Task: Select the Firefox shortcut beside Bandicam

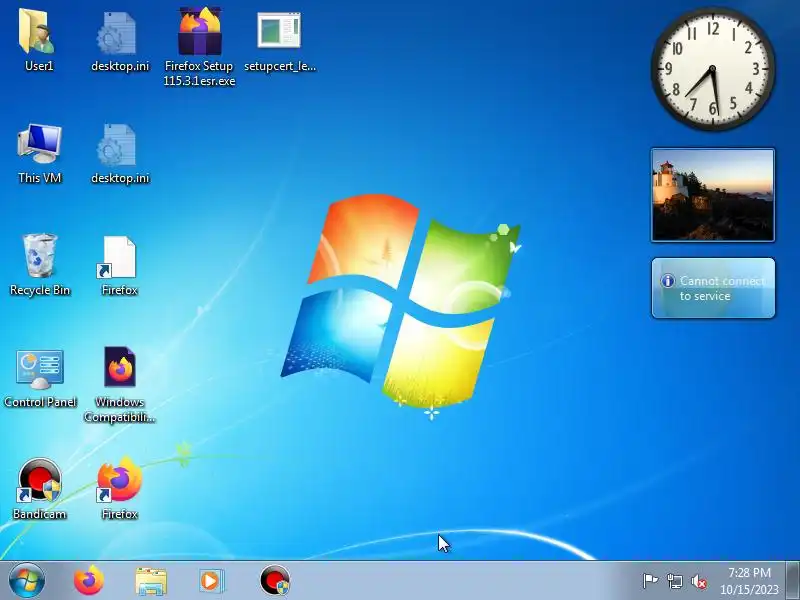Action: coord(119,480)
